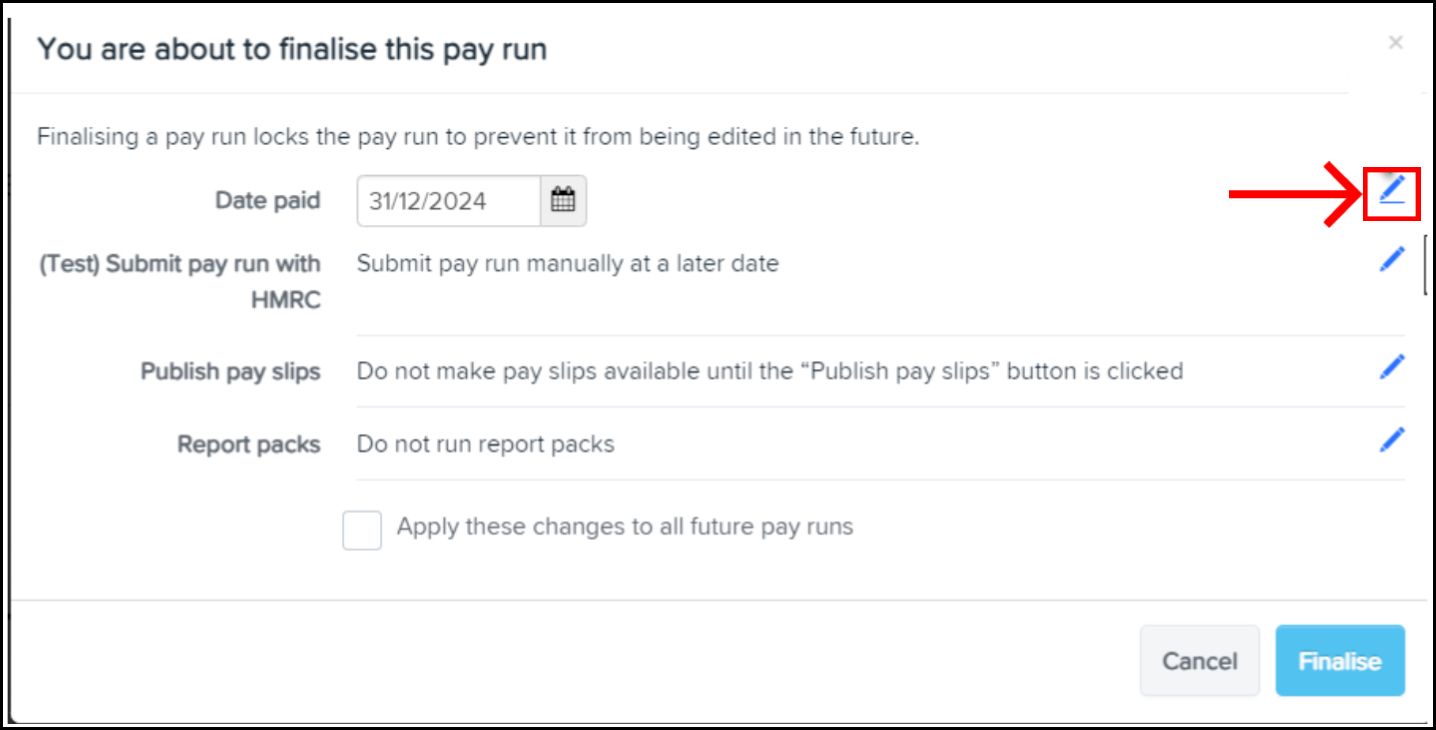Click the edit pencil beside Date paid
This screenshot has height=730, width=1436.
pyautogui.click(x=1392, y=188)
